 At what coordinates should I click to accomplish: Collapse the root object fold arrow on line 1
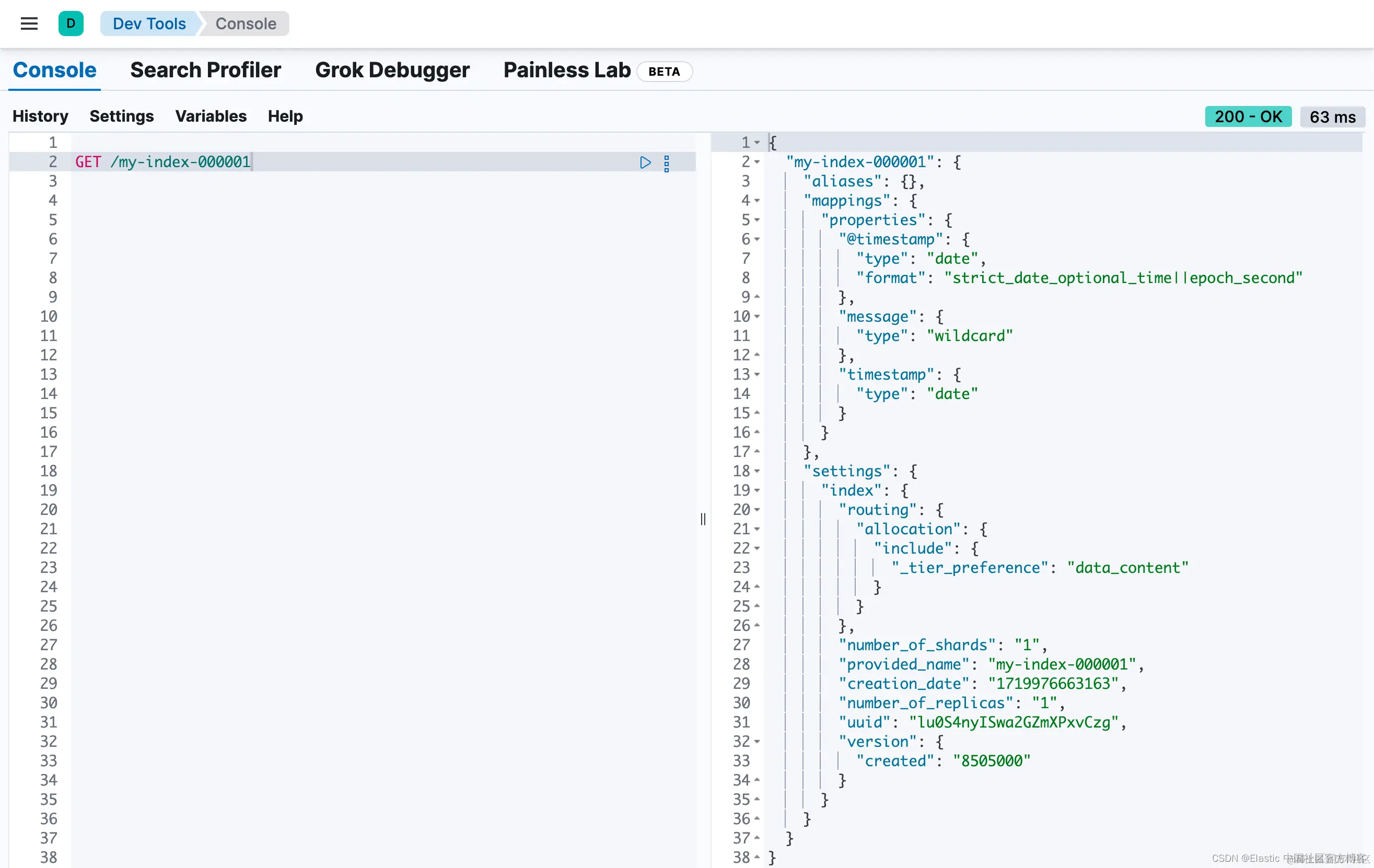tap(757, 143)
